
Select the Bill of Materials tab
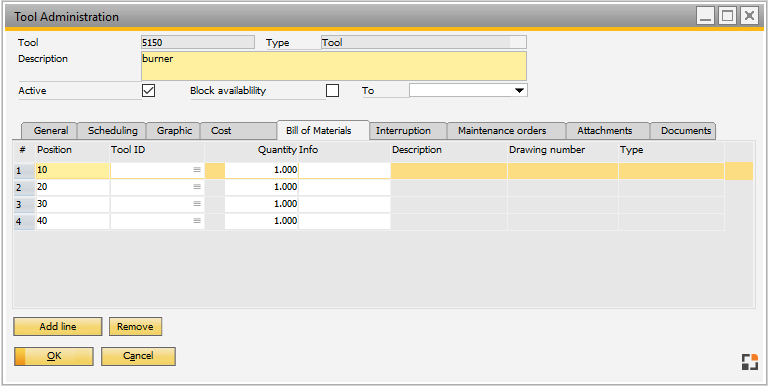pyautogui.click(x=323, y=130)
